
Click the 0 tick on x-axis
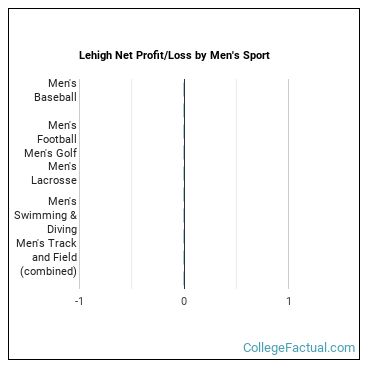(184, 301)
